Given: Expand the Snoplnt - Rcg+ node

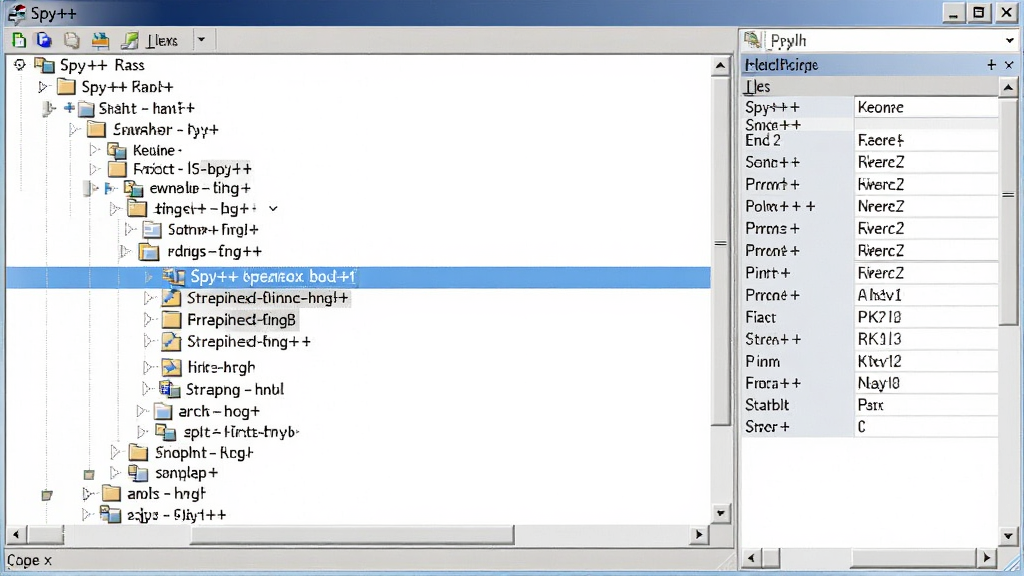Looking at the screenshot, I should [x=116, y=453].
